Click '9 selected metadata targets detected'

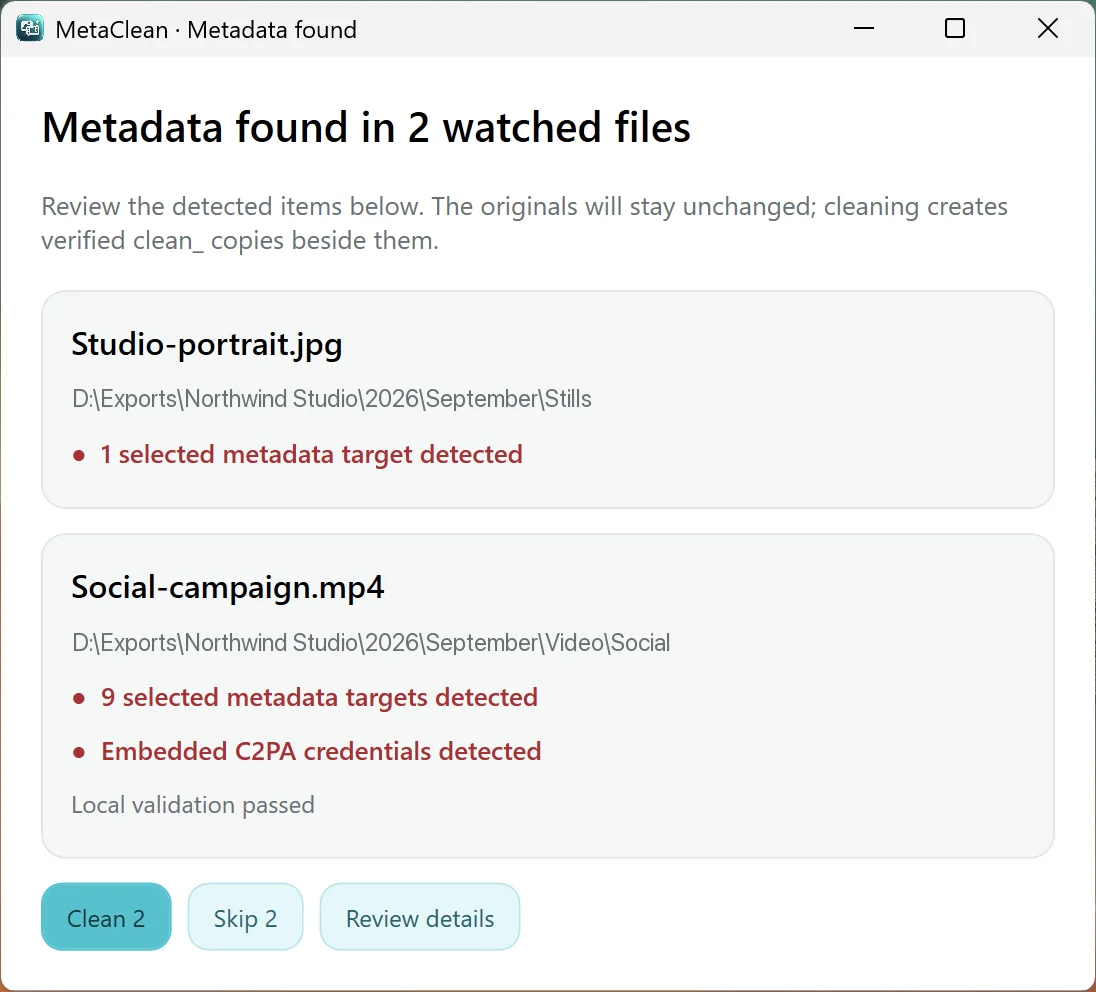point(319,698)
